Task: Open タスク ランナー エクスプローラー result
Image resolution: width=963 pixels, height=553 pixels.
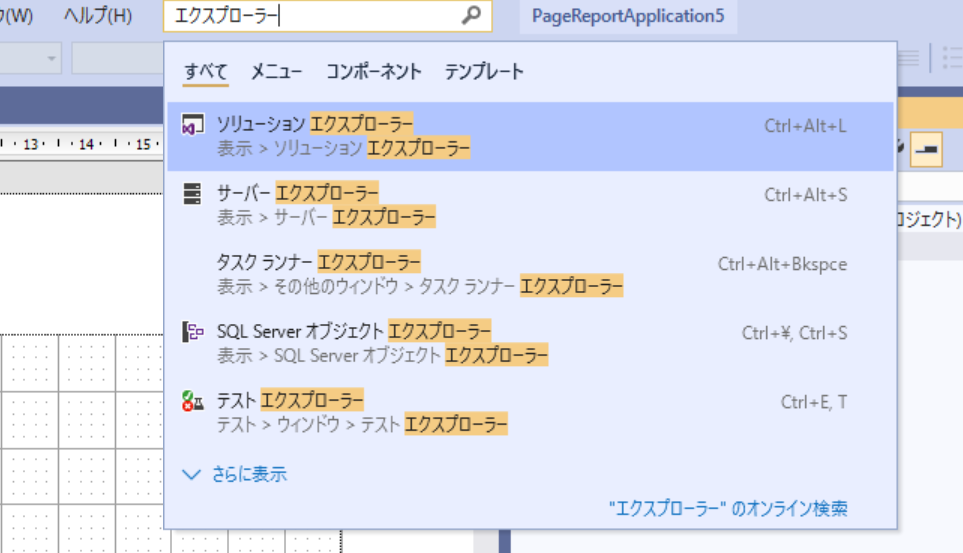Action: point(530,274)
